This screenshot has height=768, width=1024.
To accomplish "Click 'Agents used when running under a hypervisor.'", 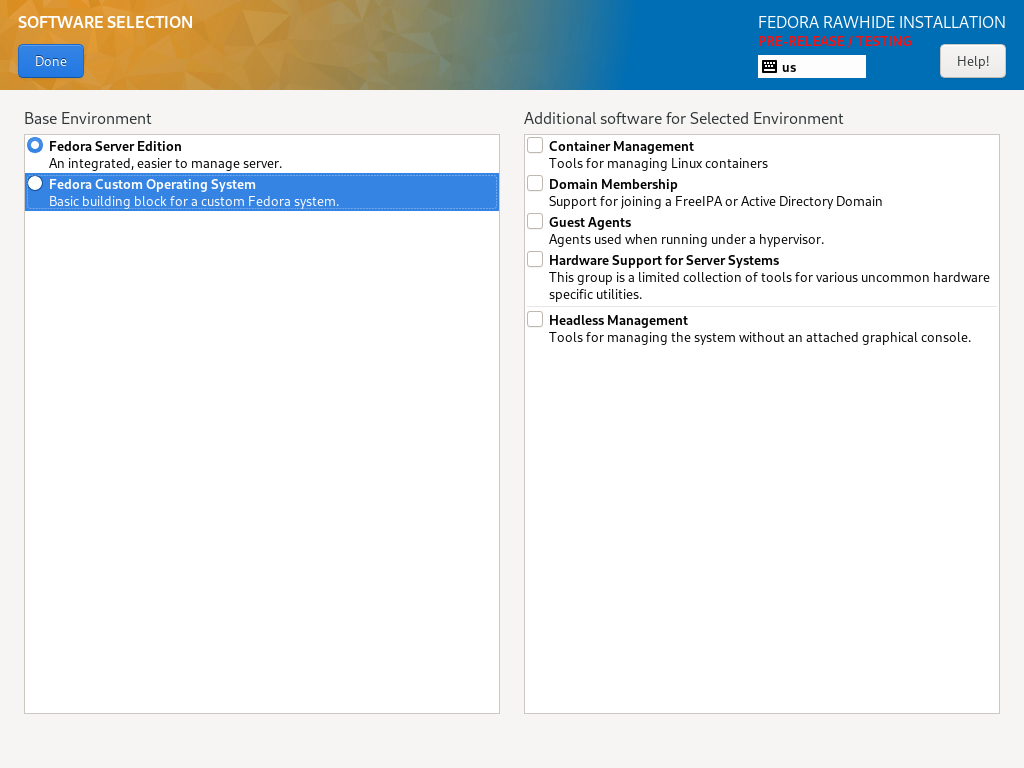I will pos(686,240).
